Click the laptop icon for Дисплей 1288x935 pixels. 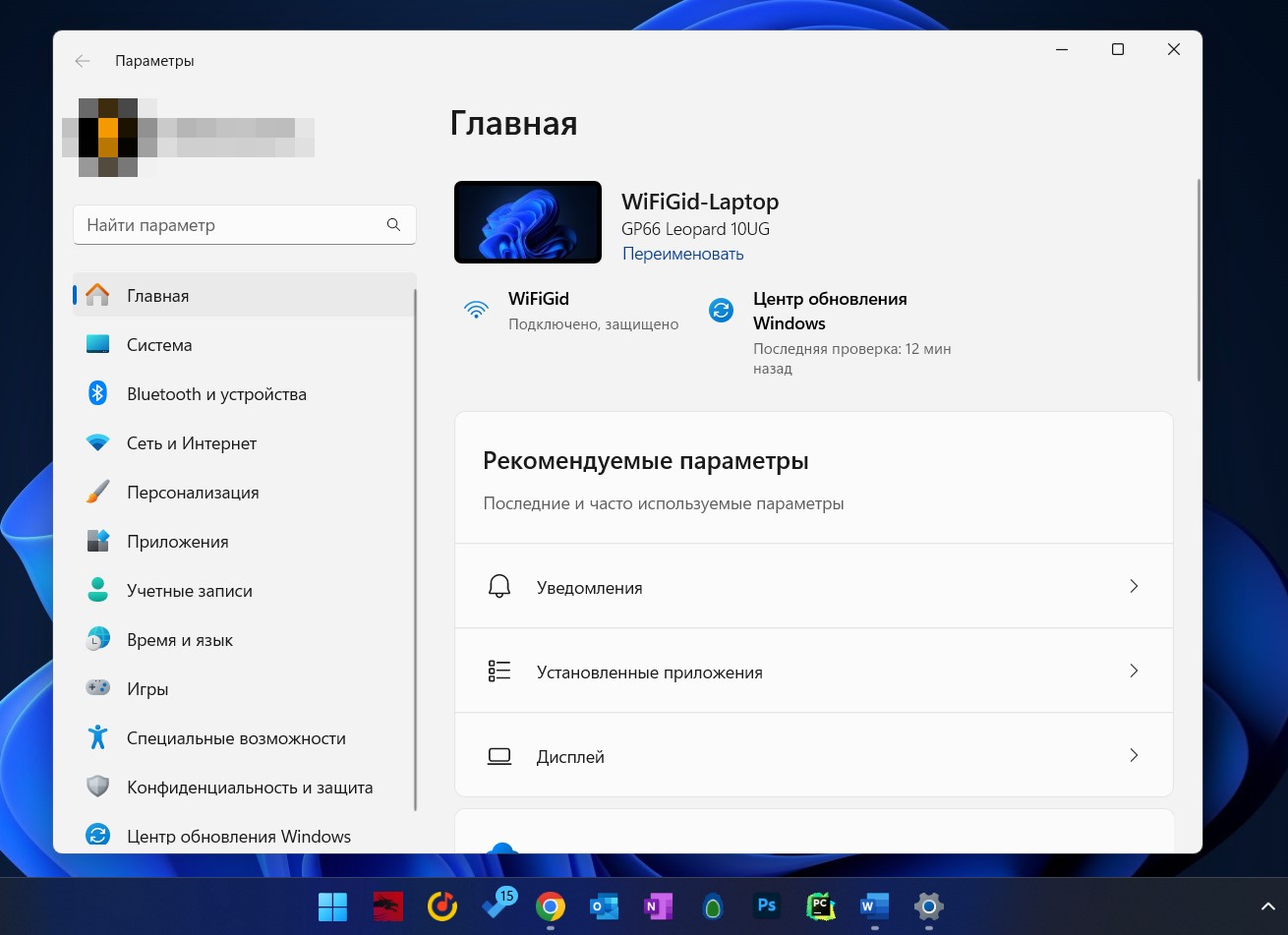[499, 756]
